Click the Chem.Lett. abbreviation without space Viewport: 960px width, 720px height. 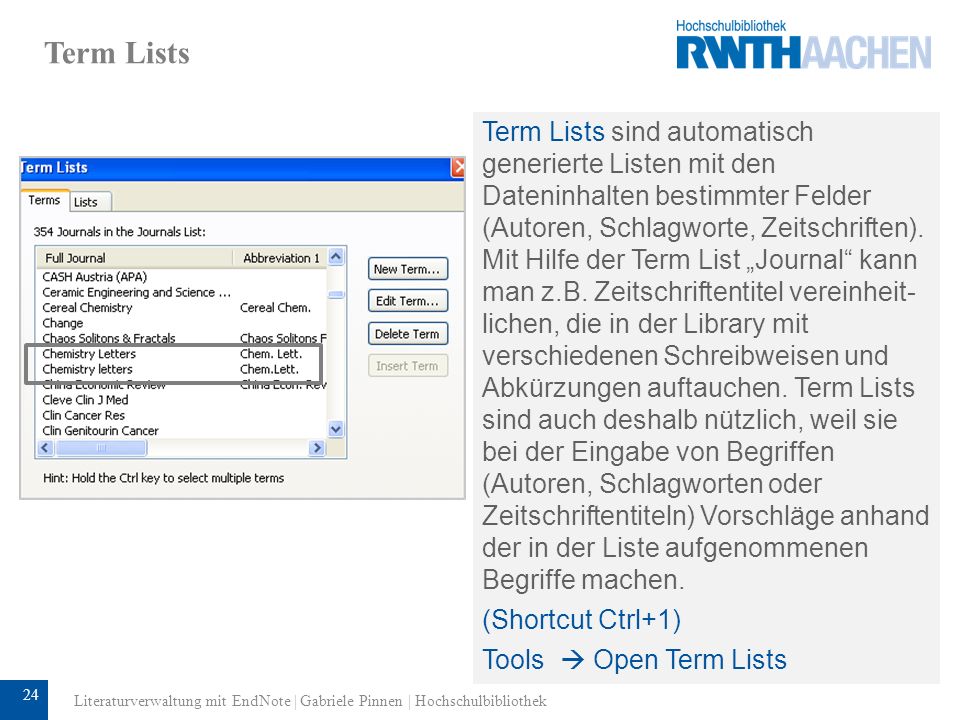tap(269, 369)
